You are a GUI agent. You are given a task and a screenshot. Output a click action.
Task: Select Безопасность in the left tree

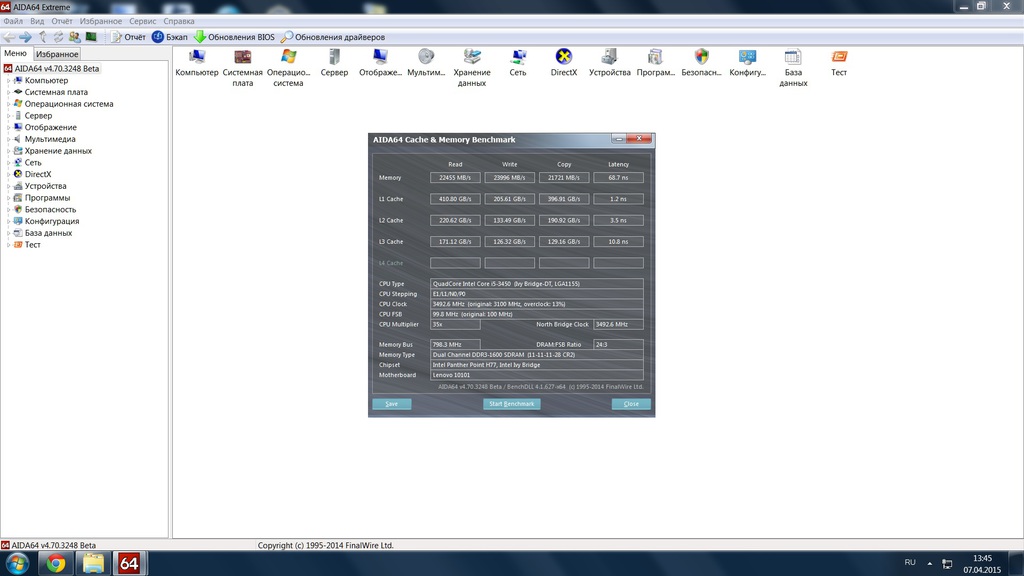tap(50, 210)
